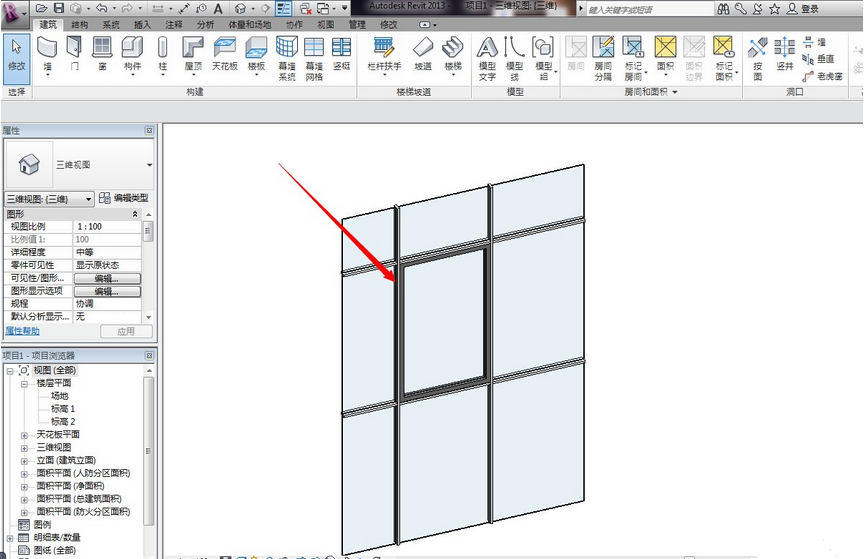The width and height of the screenshot is (867, 559).
Task: Activate the Modify (修改) arrow tool
Action: (x=16, y=55)
